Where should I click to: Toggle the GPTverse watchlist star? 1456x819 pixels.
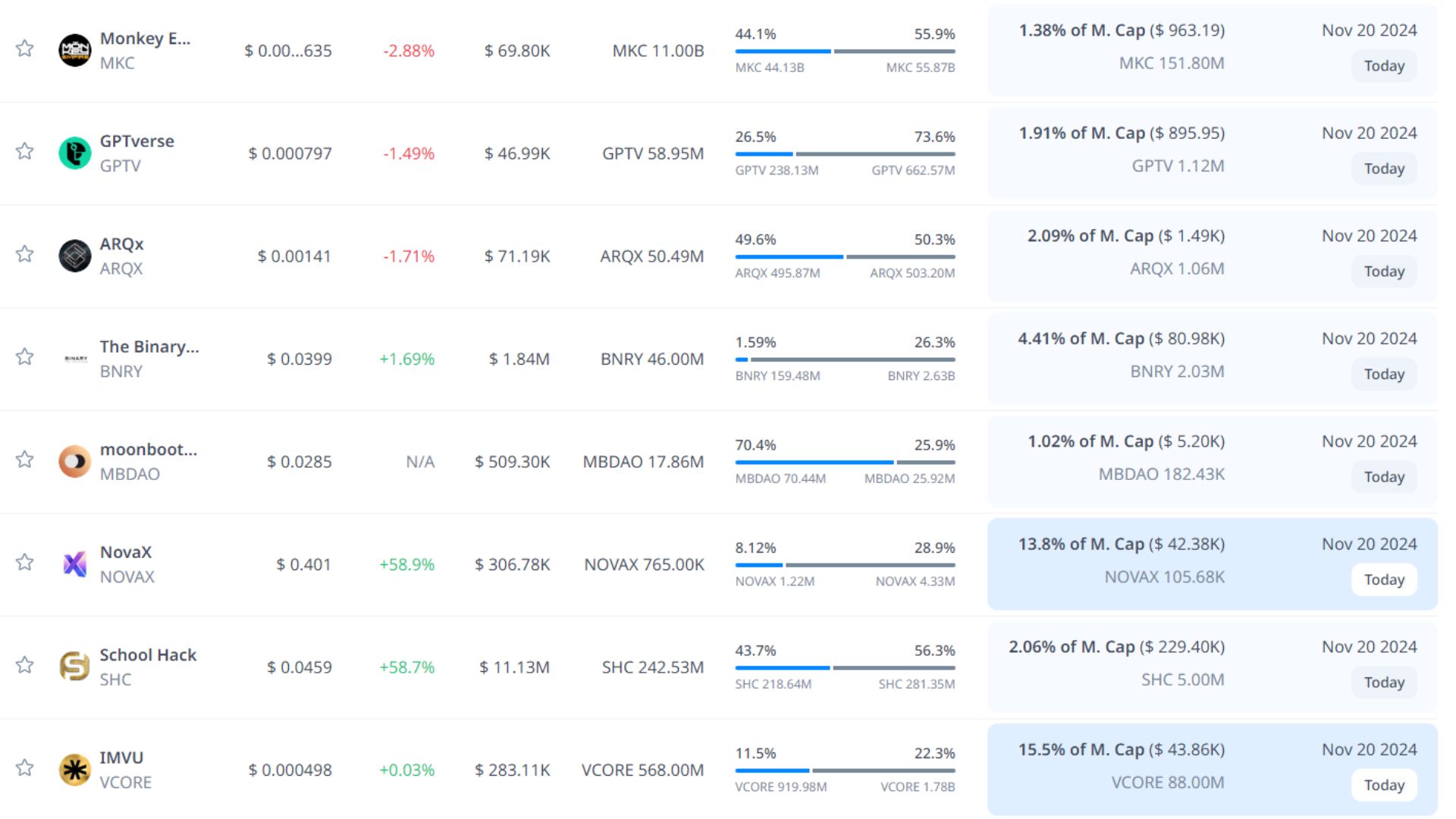pyautogui.click(x=25, y=151)
